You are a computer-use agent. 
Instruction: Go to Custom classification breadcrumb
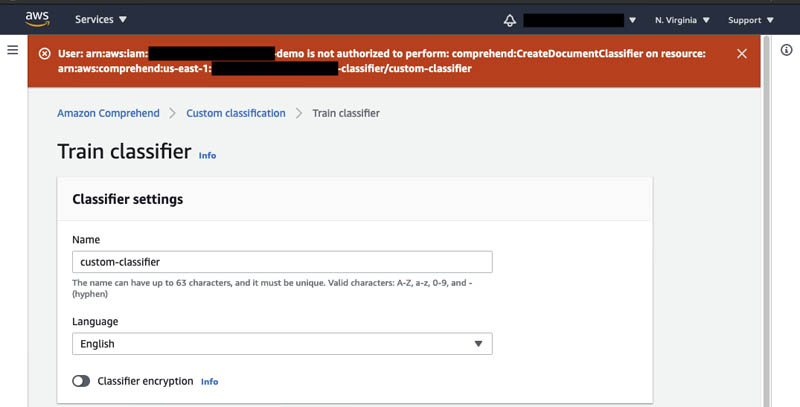click(236, 113)
